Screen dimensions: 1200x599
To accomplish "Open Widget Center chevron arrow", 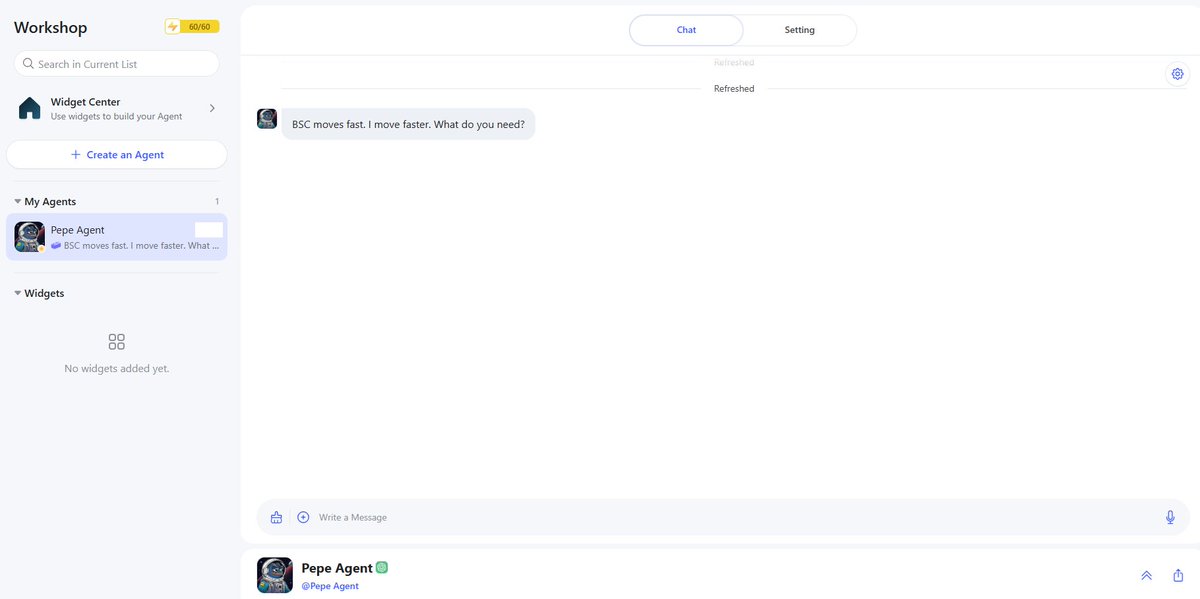I will (212, 108).
